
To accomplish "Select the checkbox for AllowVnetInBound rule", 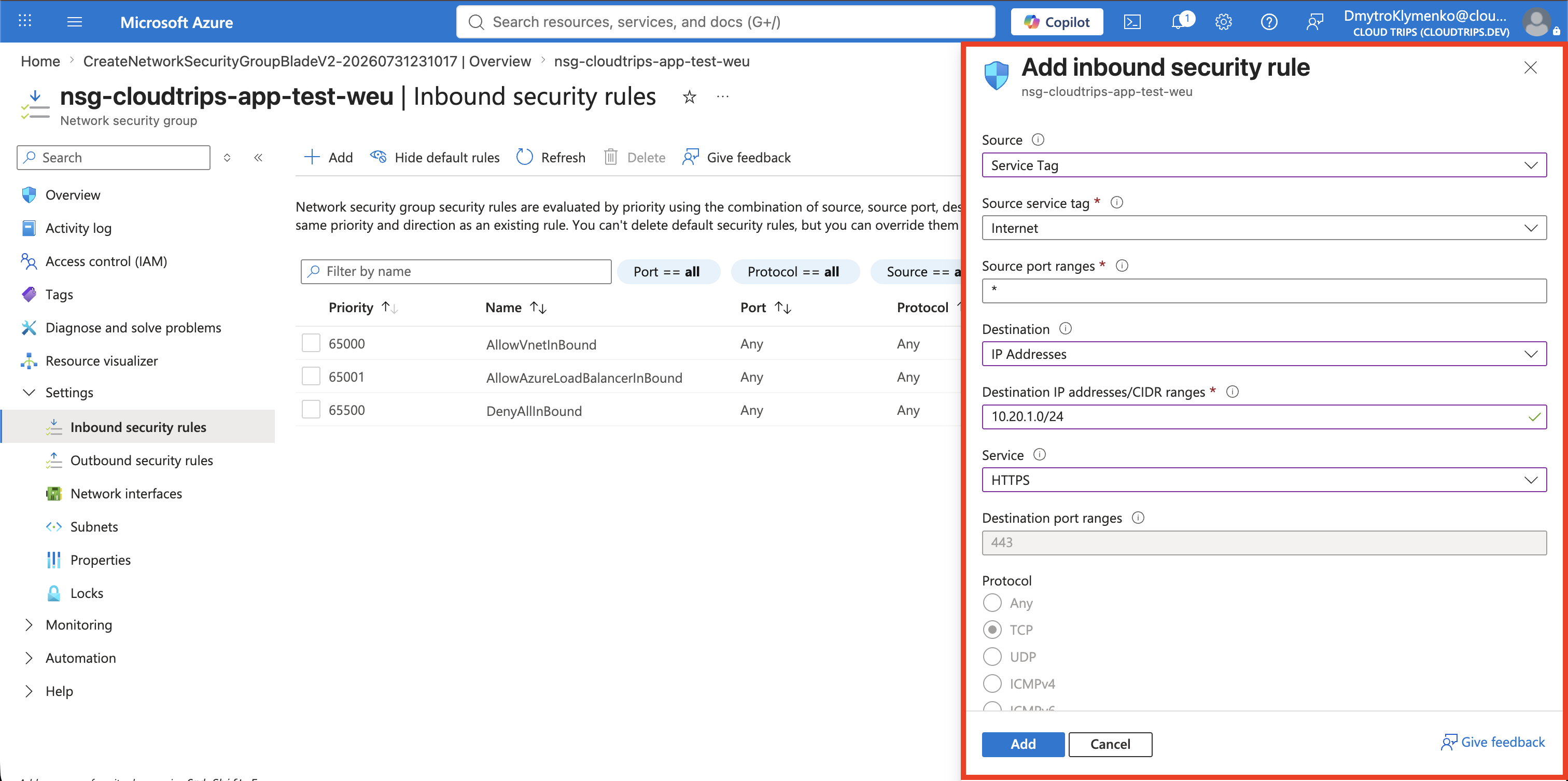I will tap(311, 343).
